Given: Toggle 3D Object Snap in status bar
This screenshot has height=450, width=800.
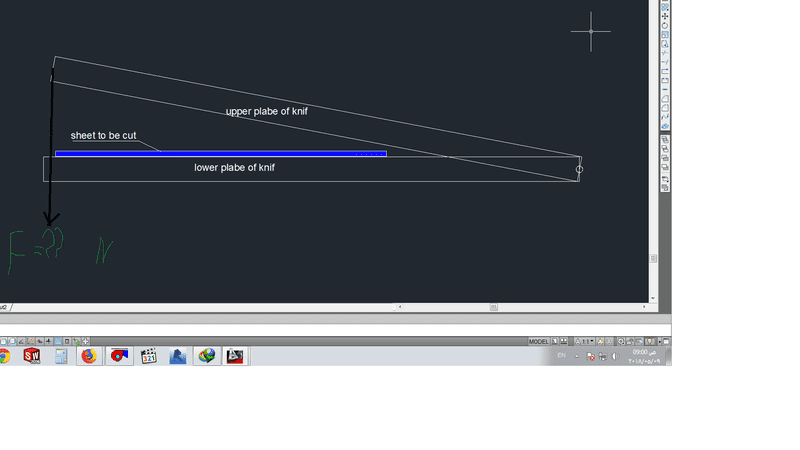Looking at the screenshot, I should [12, 341].
